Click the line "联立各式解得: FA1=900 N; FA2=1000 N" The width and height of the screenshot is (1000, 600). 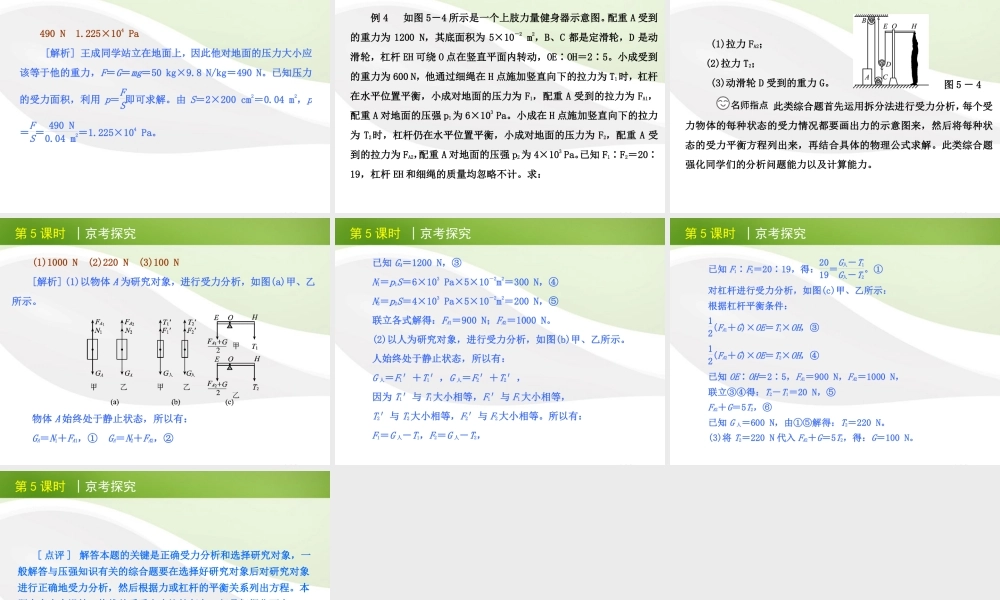[x=462, y=320]
